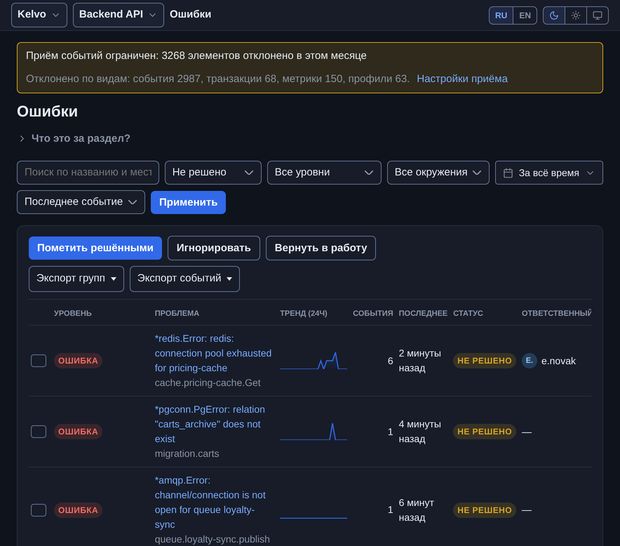Switch language to RU
The height and width of the screenshot is (546, 620).
[501, 15]
